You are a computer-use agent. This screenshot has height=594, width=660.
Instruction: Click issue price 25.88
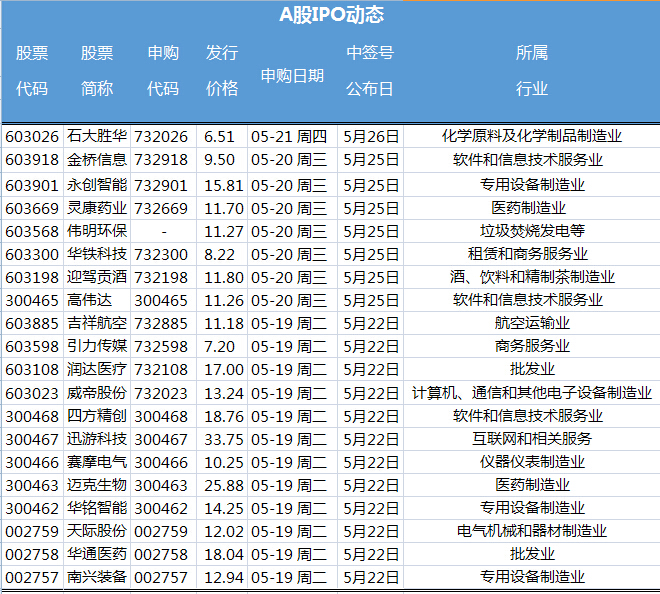coord(224,486)
